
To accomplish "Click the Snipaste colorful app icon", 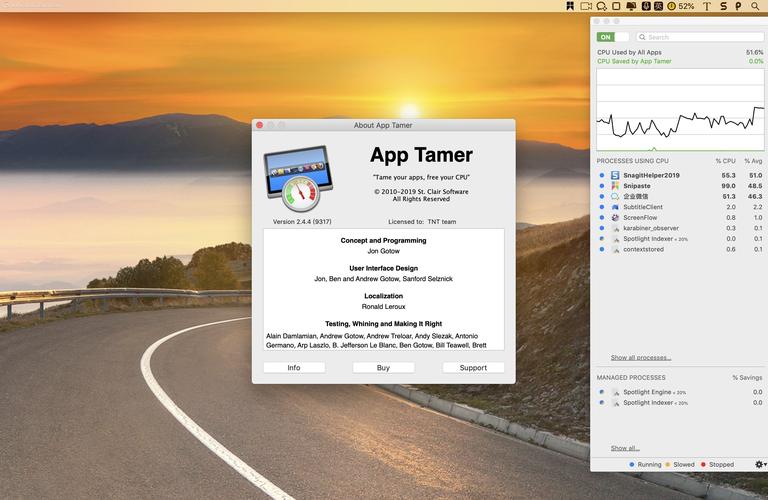I will click(615, 186).
